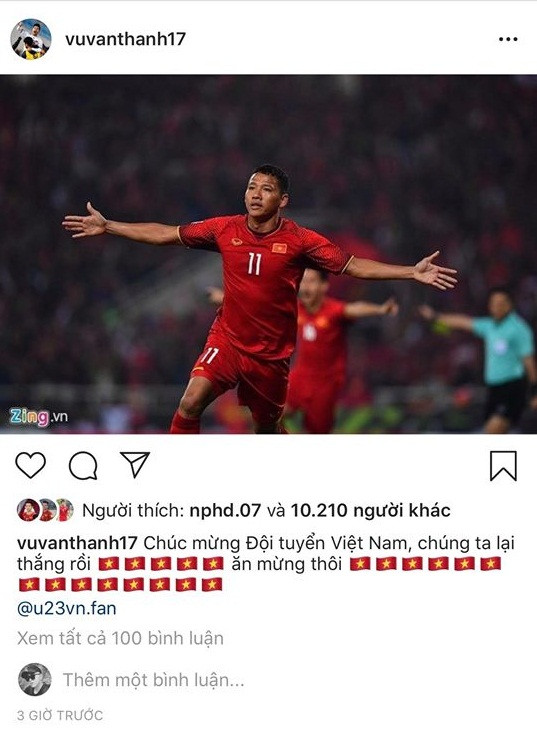Click the first Vietnam flag emoji in caption
Viewport: 537px width, 737px height.
[x=109, y=564]
